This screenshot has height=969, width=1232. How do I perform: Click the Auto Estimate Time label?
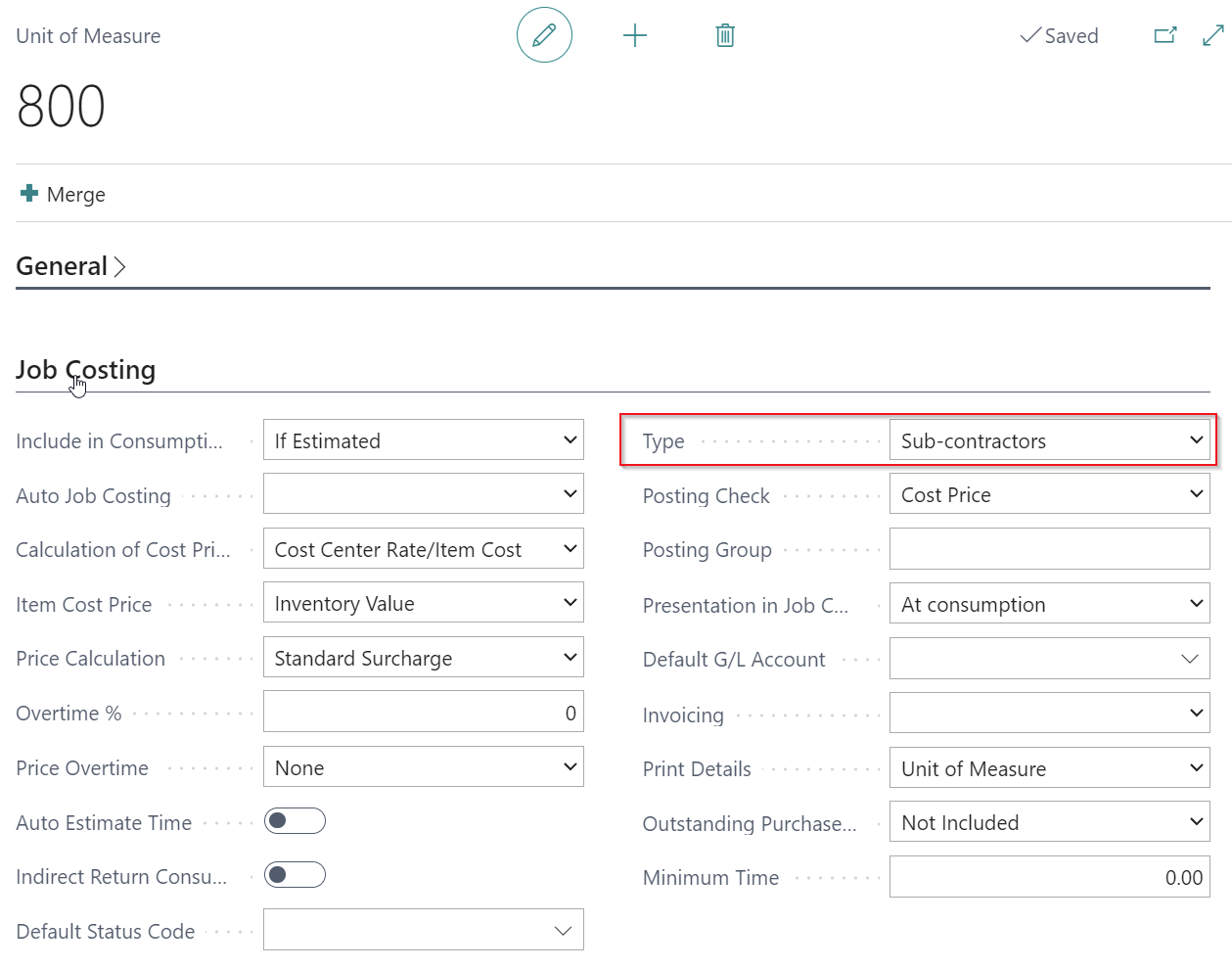tap(104, 823)
